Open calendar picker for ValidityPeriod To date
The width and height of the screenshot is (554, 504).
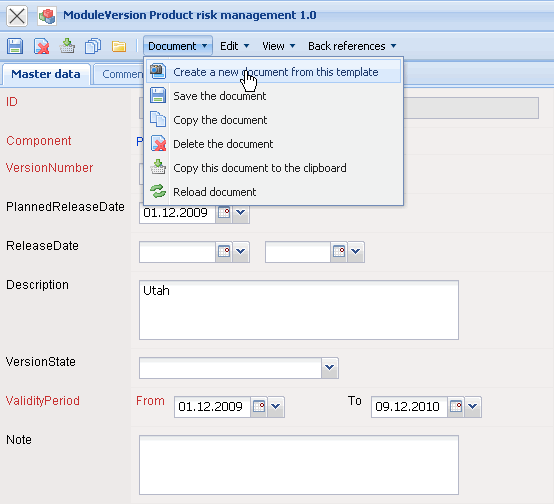pyautogui.click(x=456, y=406)
